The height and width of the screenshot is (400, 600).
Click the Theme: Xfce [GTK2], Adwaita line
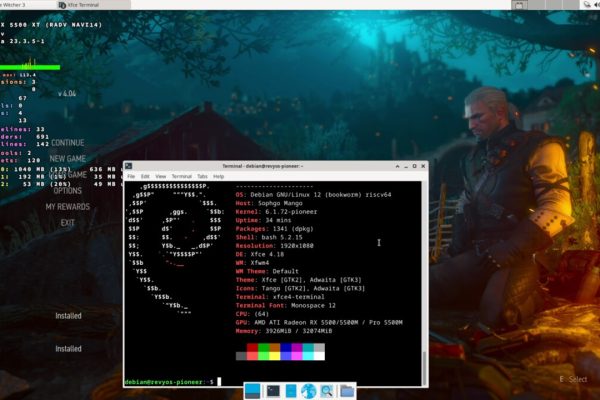(298, 280)
